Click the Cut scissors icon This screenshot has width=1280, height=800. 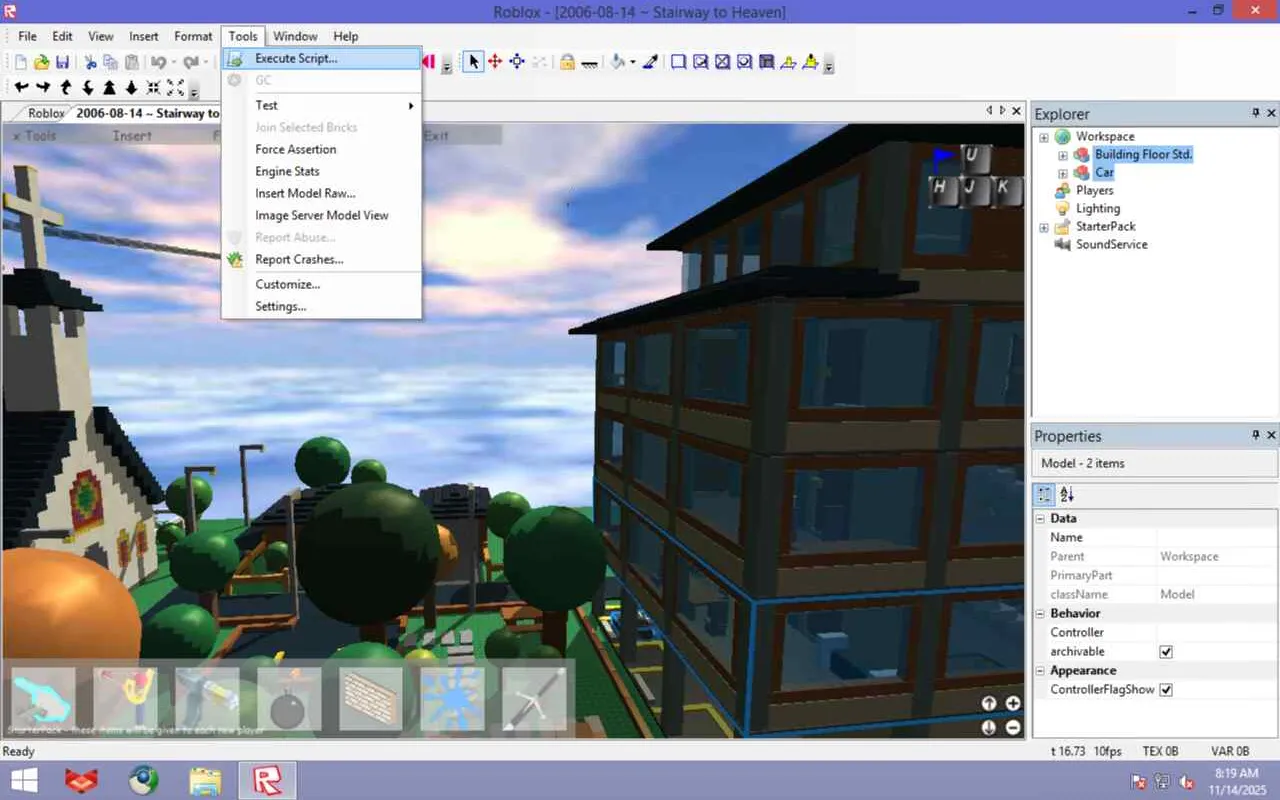[91, 62]
